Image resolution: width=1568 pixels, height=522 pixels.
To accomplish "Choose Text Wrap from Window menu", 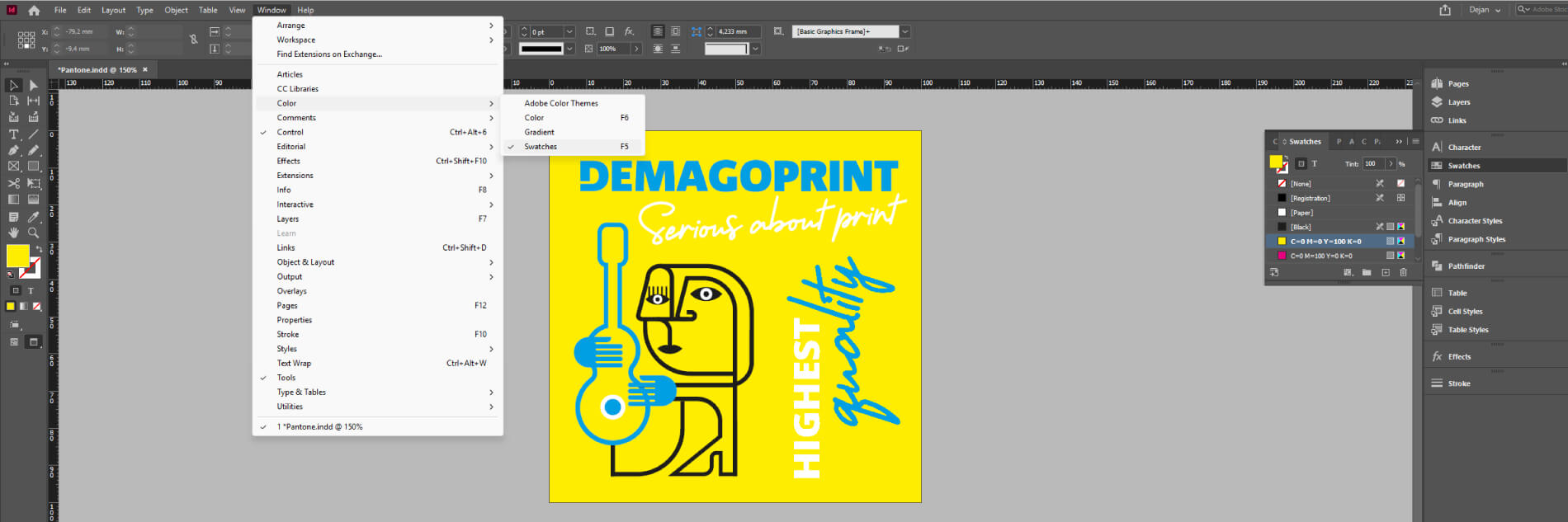I will 294,363.
